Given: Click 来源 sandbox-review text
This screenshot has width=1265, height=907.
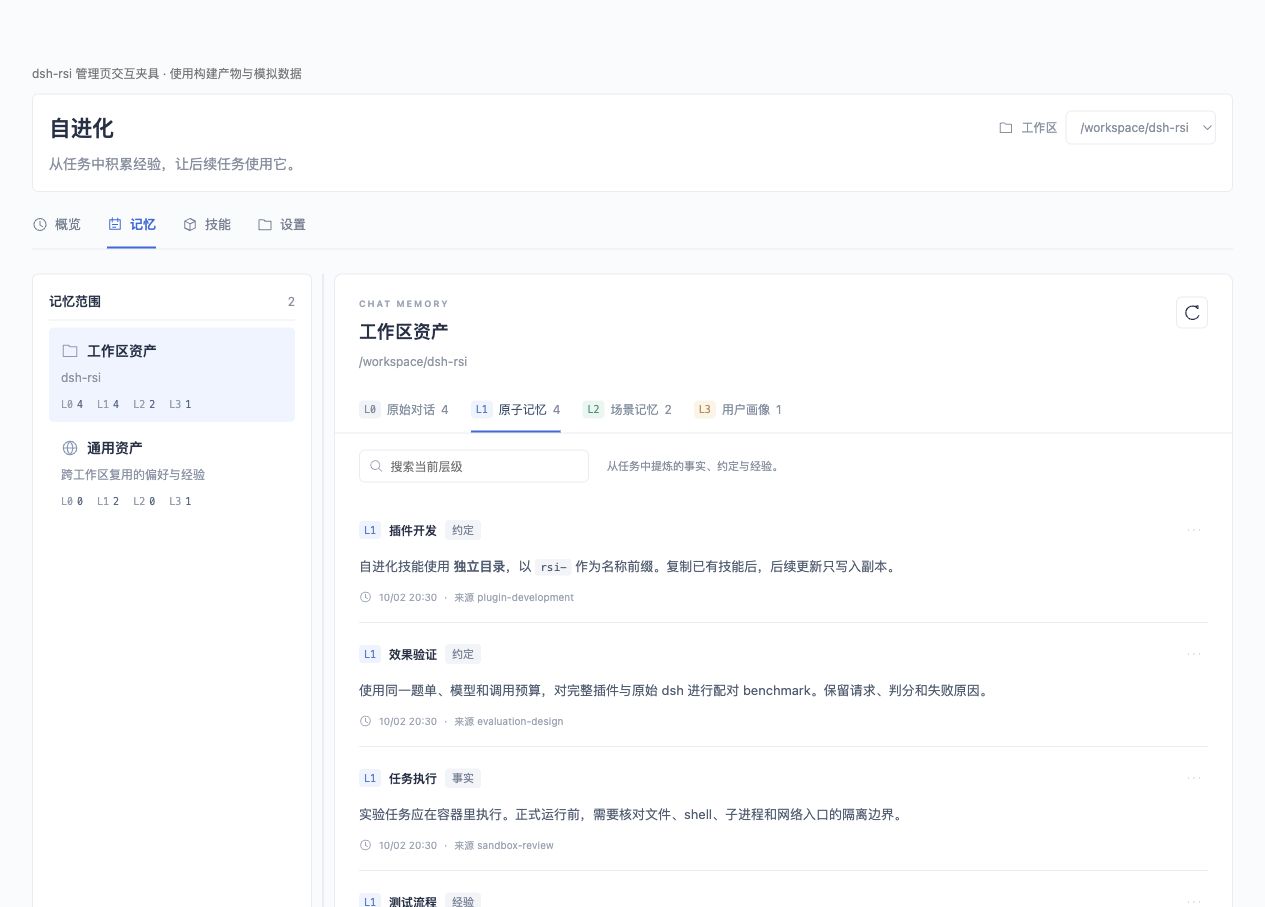Looking at the screenshot, I should [504, 845].
